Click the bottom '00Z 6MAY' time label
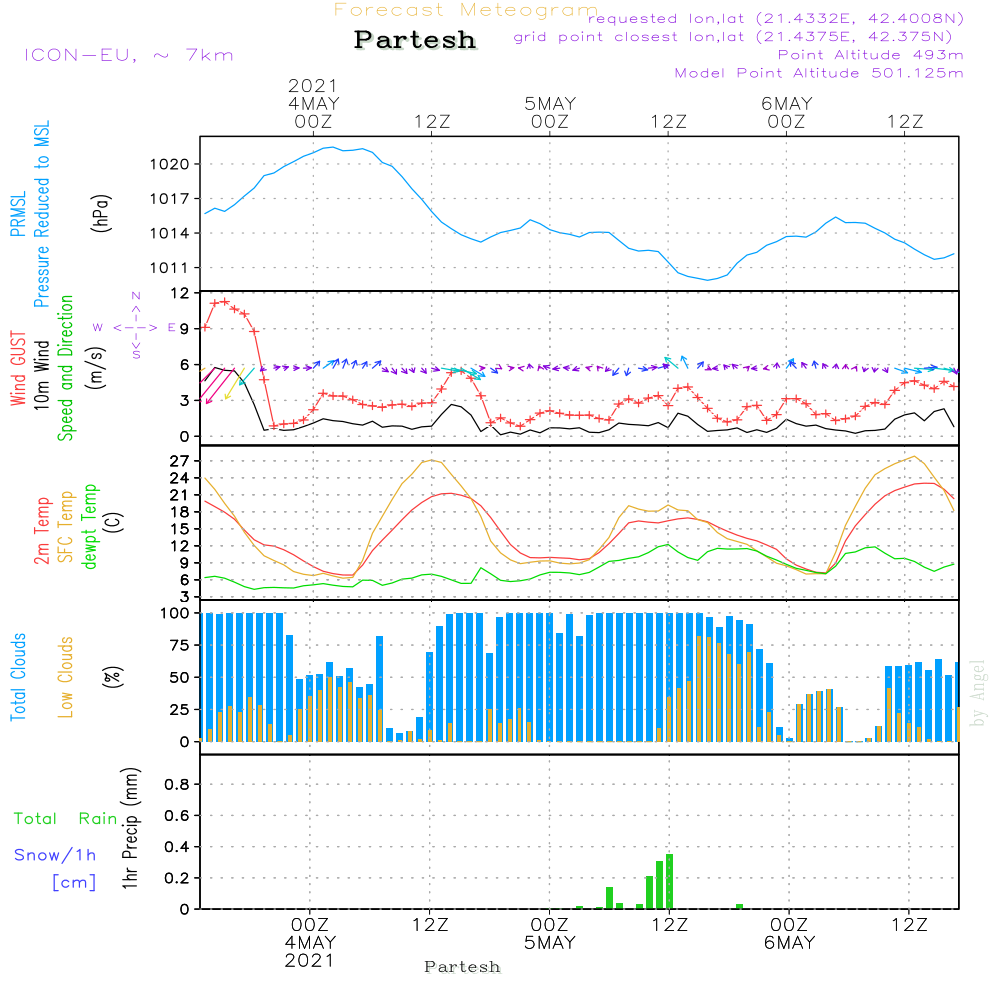1000x1000 pixels. [789, 934]
